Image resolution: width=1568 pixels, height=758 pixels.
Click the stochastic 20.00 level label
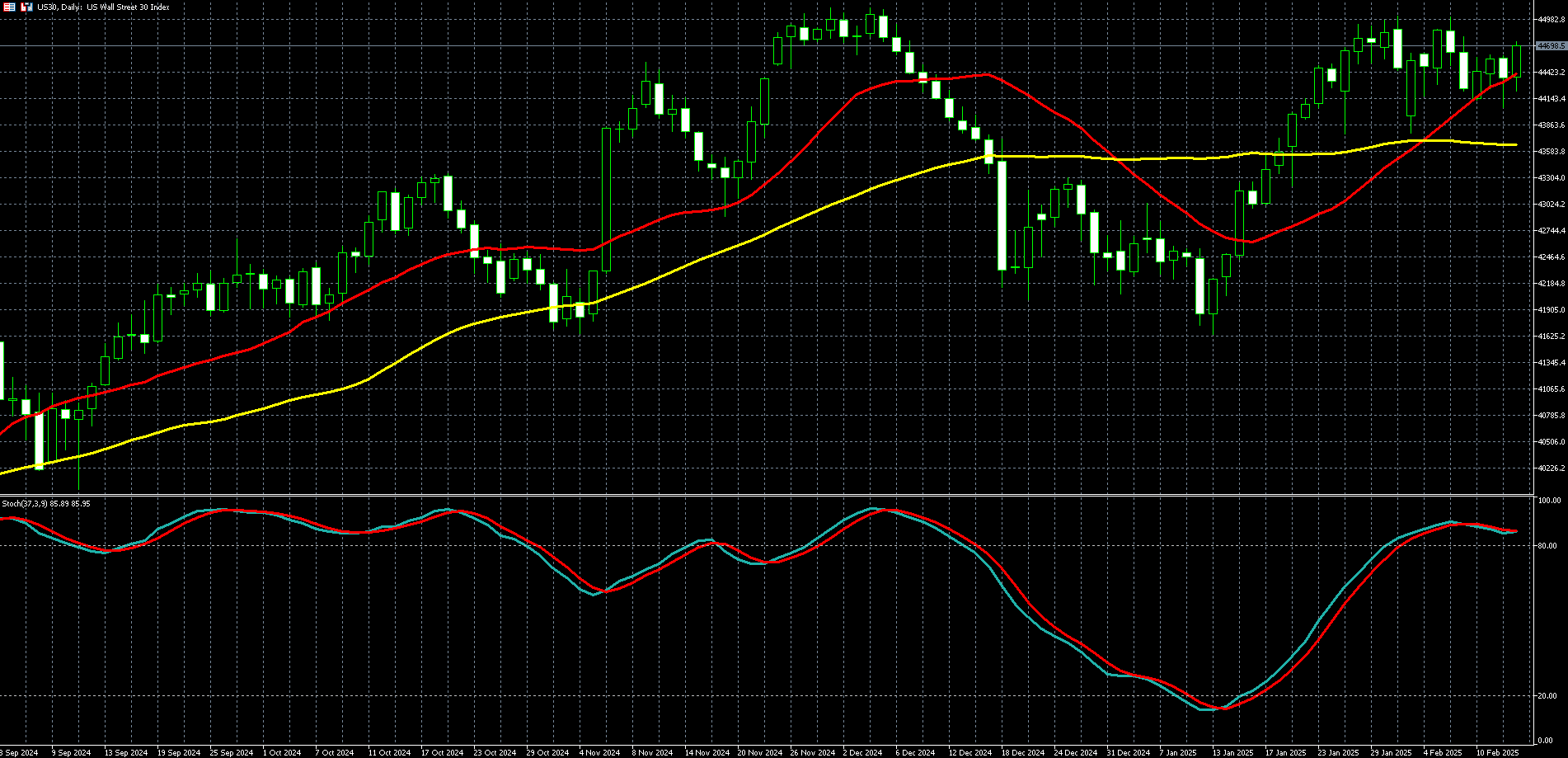tap(1547, 696)
